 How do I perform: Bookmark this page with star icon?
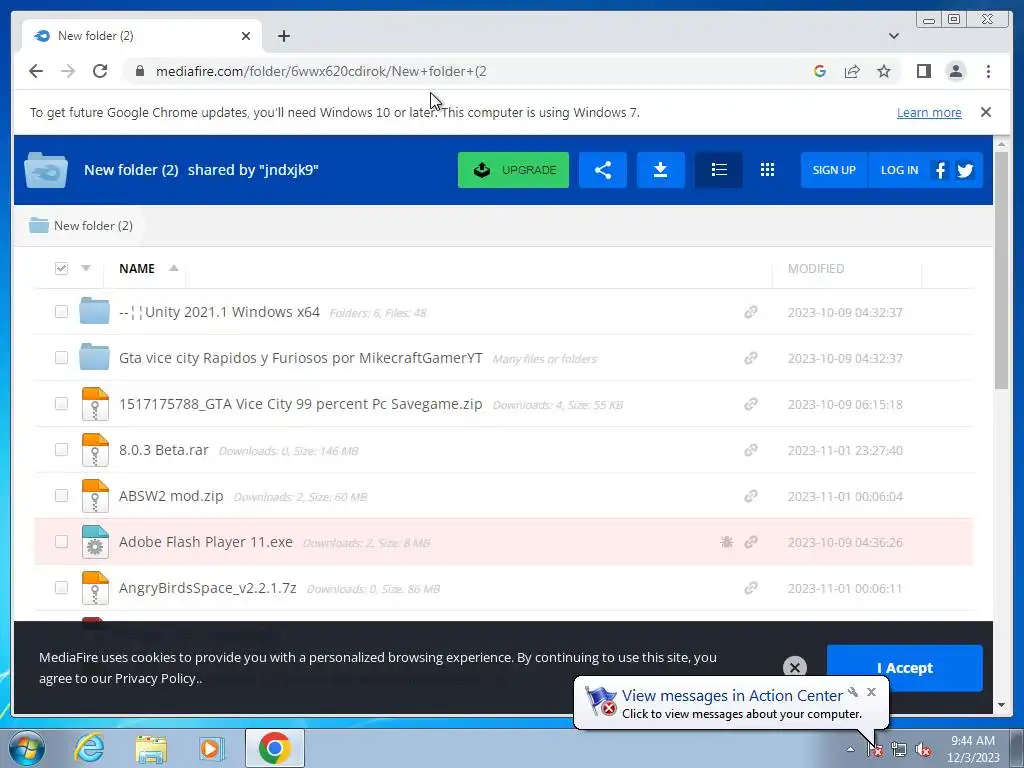[x=884, y=71]
